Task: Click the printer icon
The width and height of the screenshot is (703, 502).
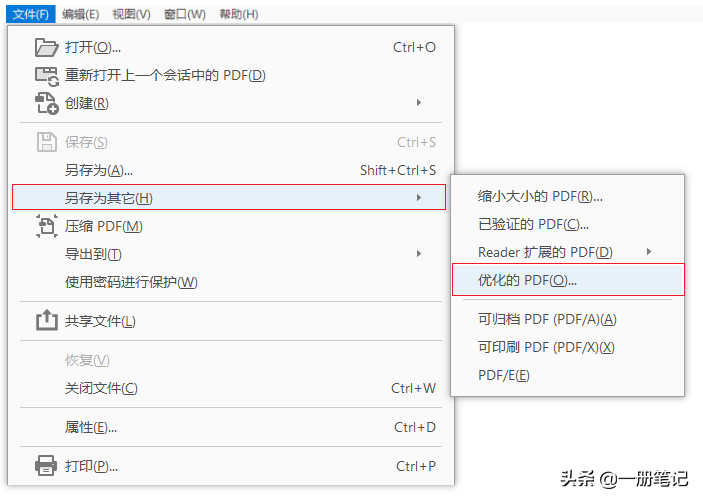Action: click(x=46, y=466)
